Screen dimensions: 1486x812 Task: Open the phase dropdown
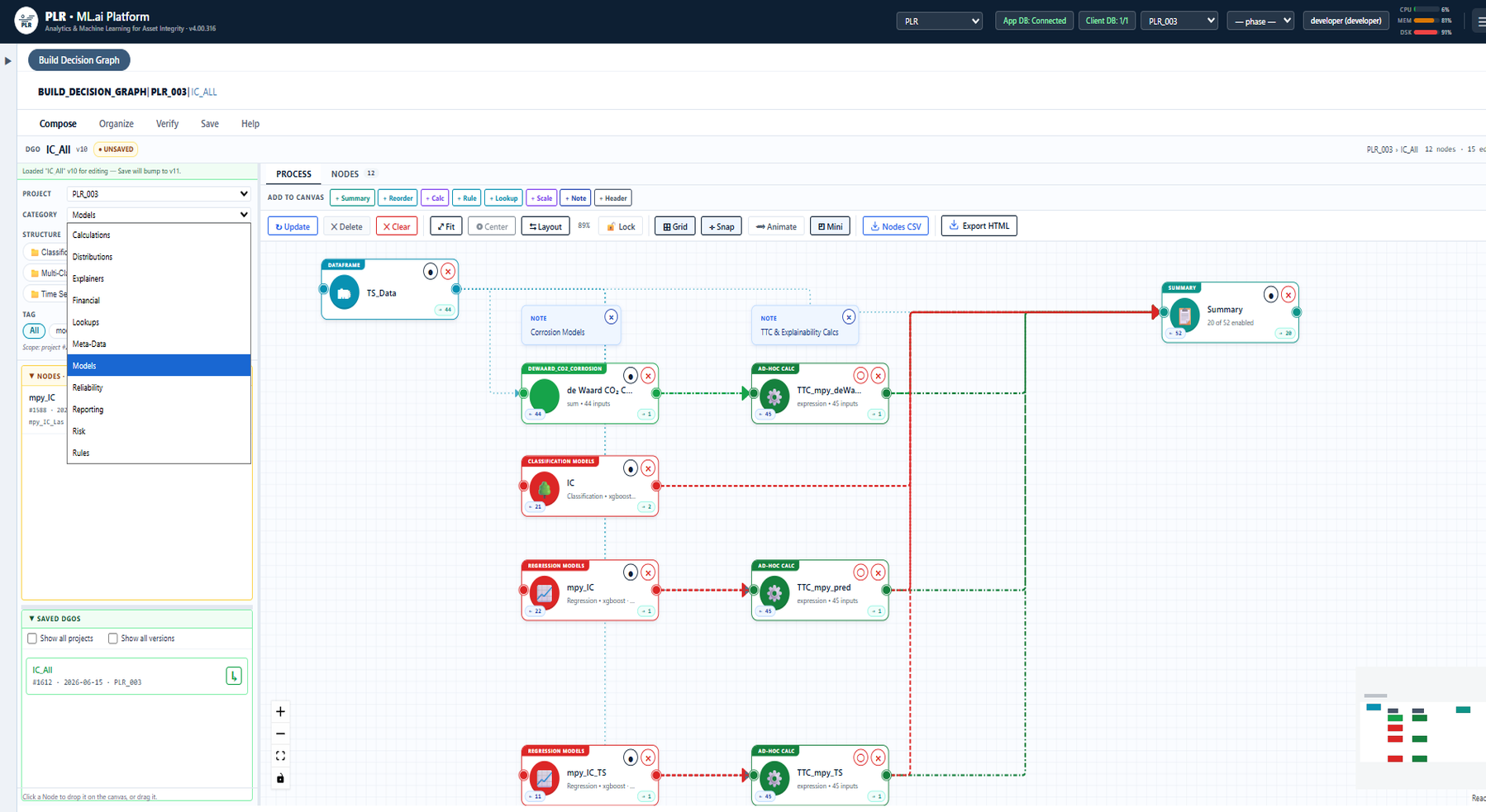1260,21
